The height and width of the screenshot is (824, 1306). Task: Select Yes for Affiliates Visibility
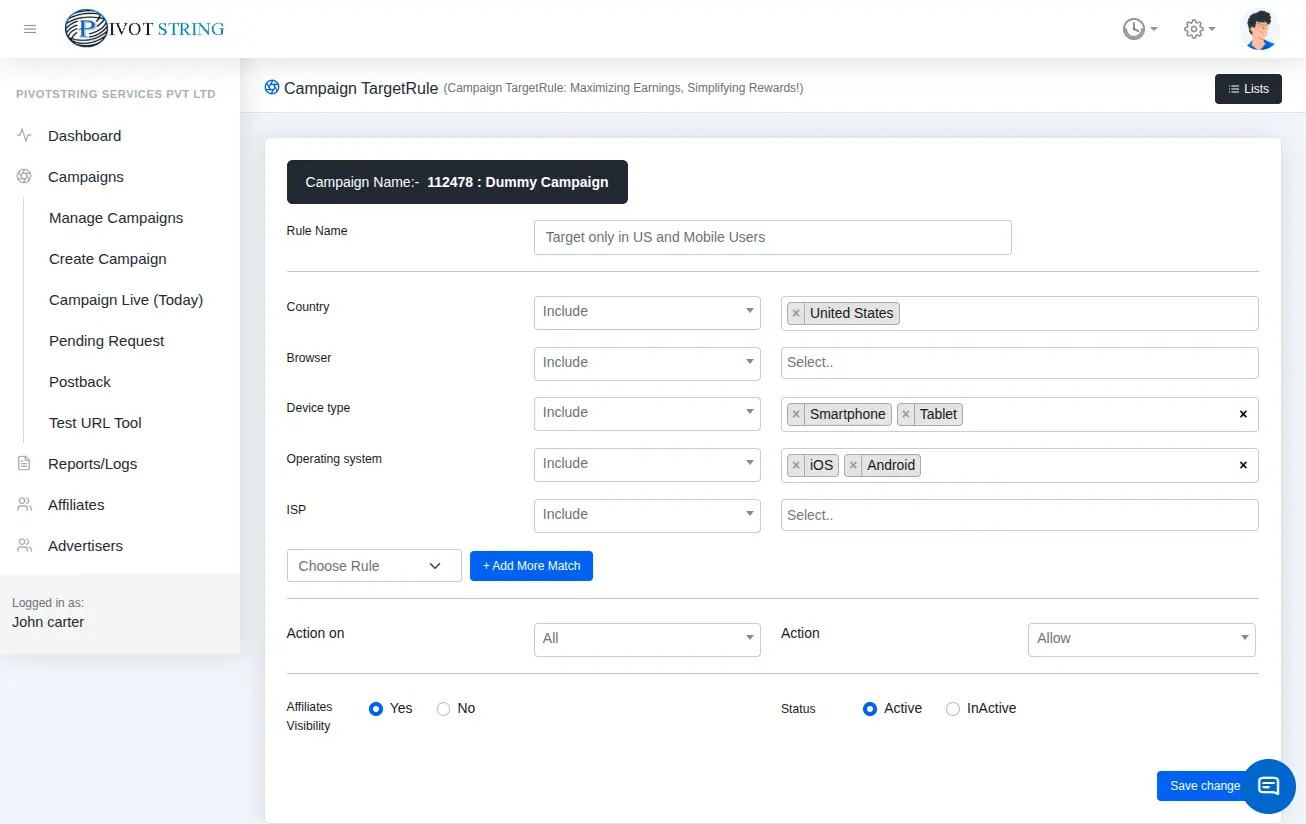[x=376, y=708]
